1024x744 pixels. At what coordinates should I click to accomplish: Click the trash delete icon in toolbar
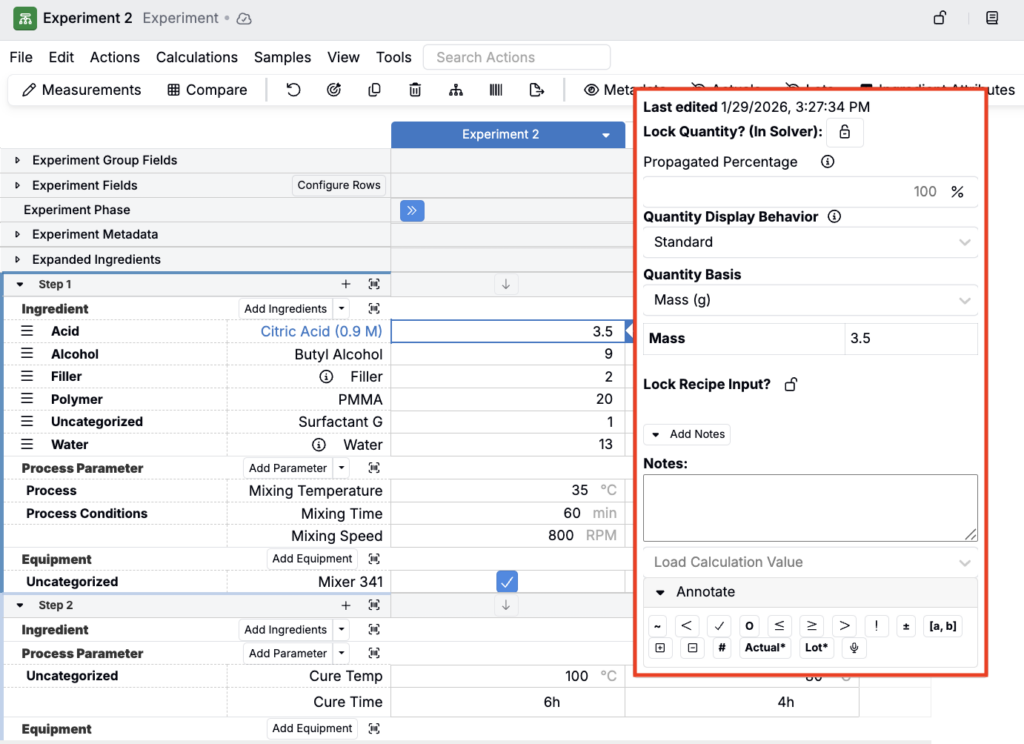tap(415, 90)
